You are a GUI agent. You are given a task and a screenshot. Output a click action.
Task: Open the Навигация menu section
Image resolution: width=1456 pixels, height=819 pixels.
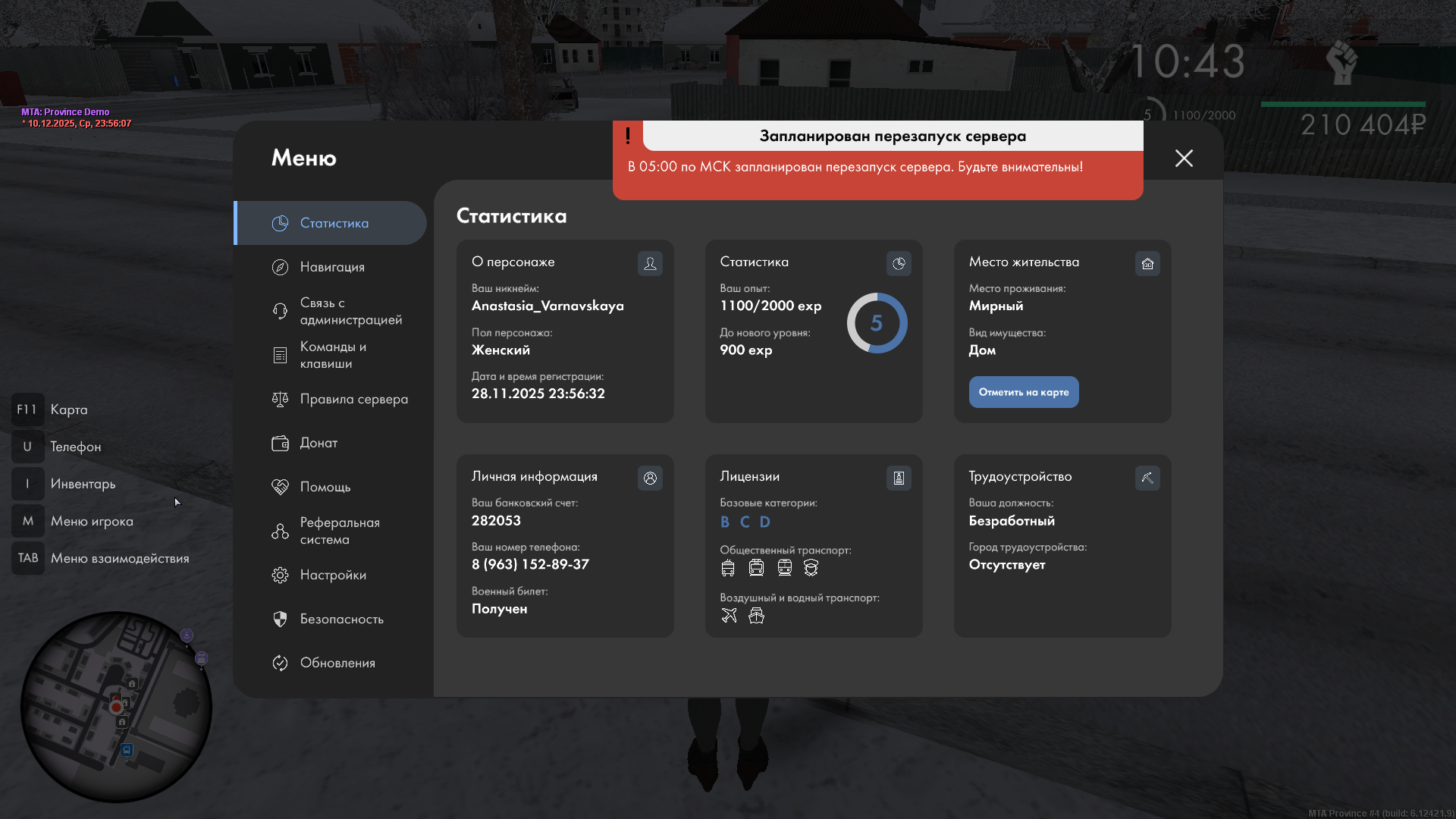pos(332,267)
